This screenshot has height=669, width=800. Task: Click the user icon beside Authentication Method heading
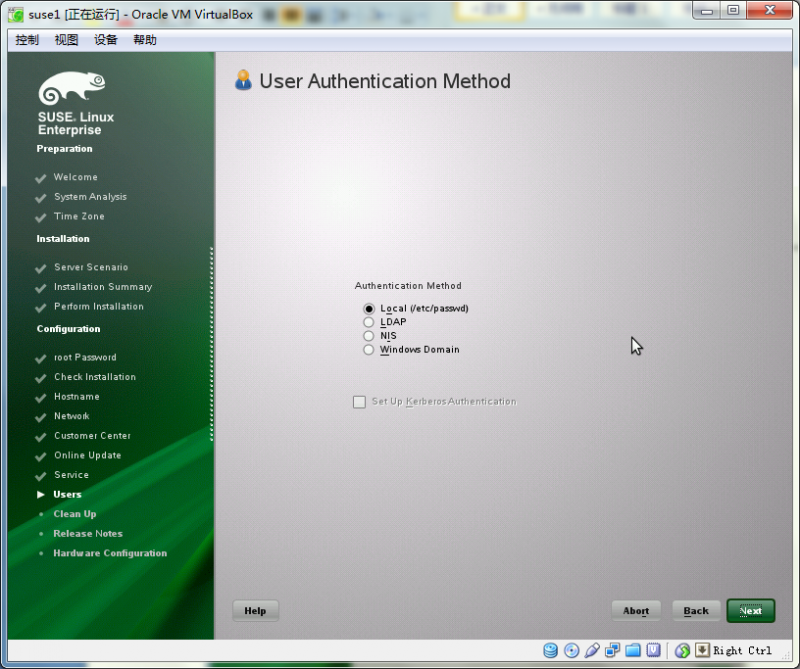click(x=242, y=81)
